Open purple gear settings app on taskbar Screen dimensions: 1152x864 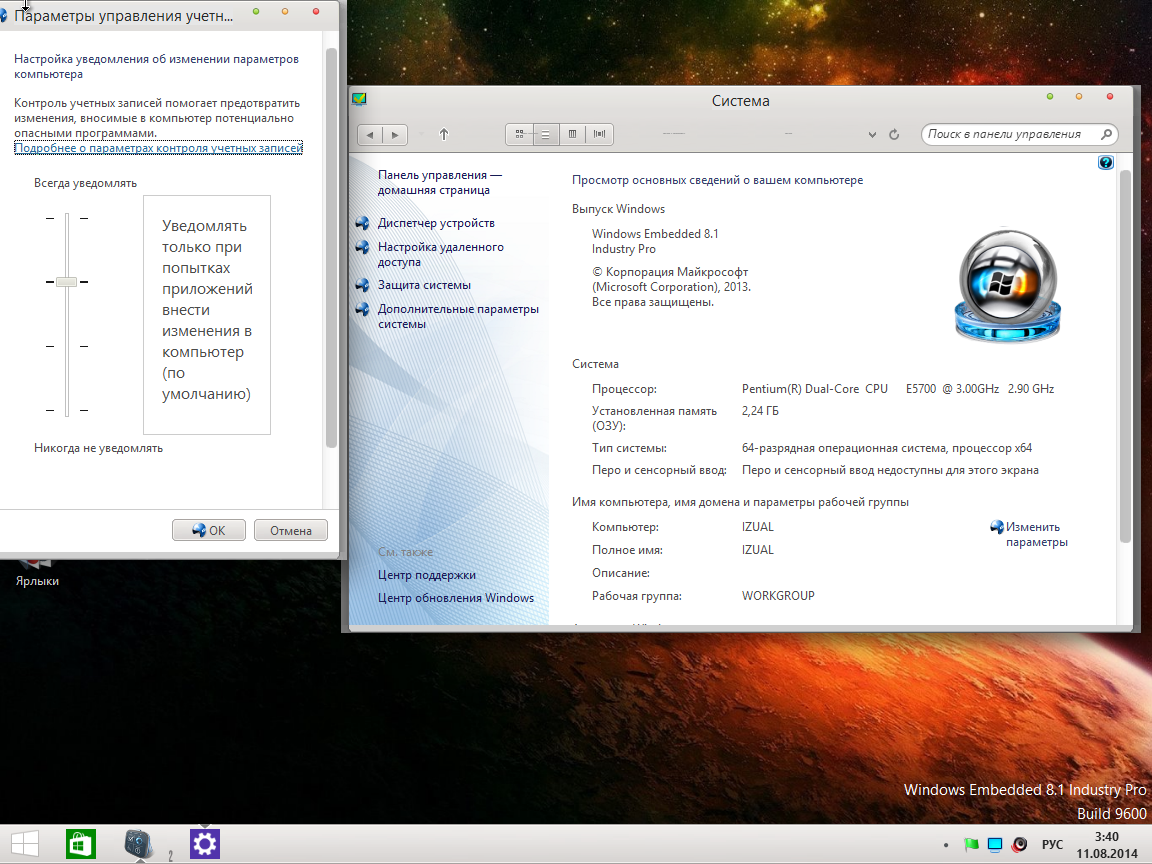(x=204, y=844)
